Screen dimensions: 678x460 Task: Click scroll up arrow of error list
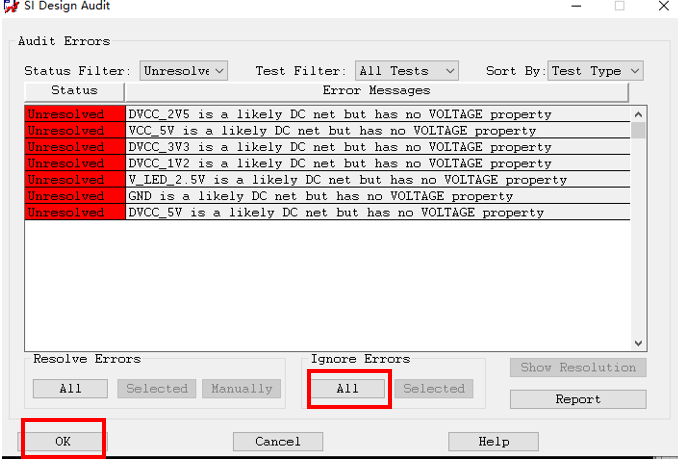point(638,115)
